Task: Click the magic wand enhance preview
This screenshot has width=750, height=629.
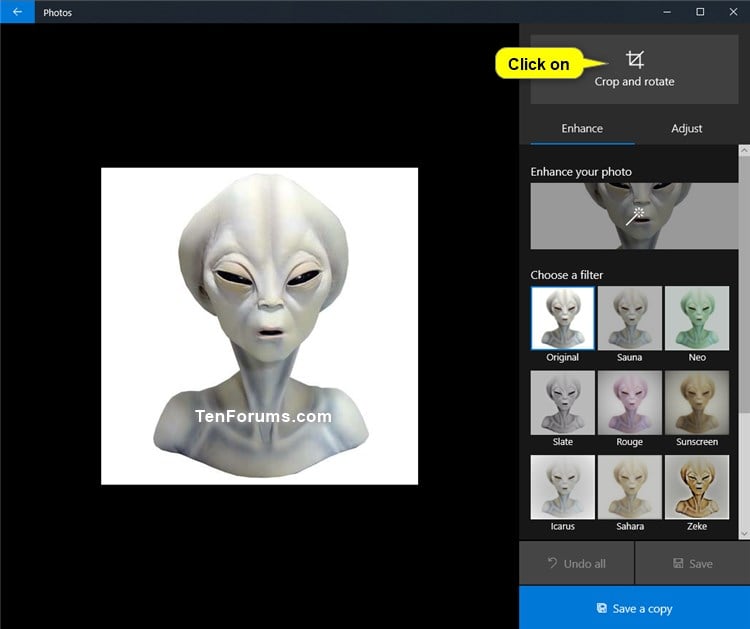Action: click(634, 216)
